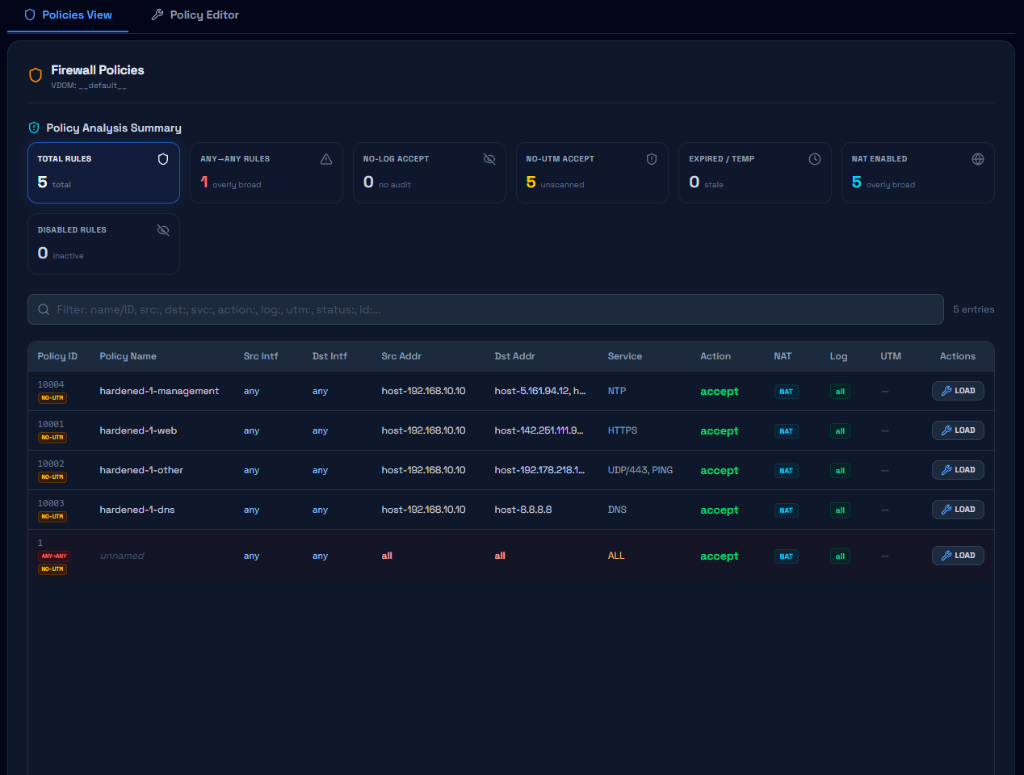Click the Policy Analysis Summary shield icon

coord(34,128)
